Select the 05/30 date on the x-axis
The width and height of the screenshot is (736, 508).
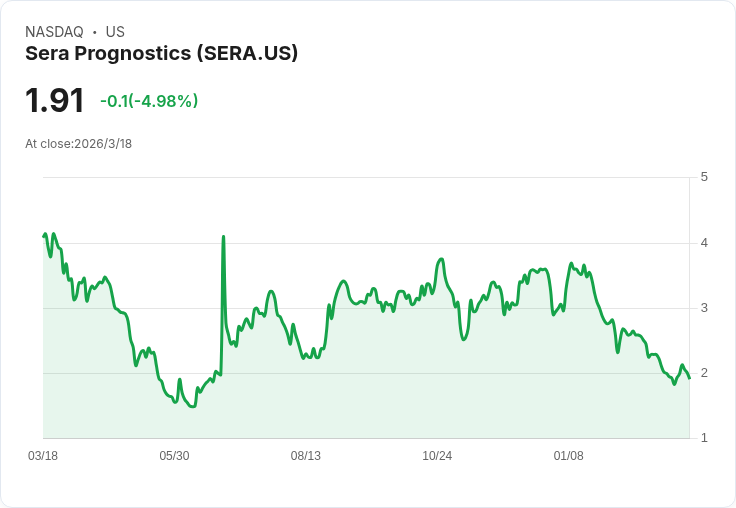click(174, 456)
